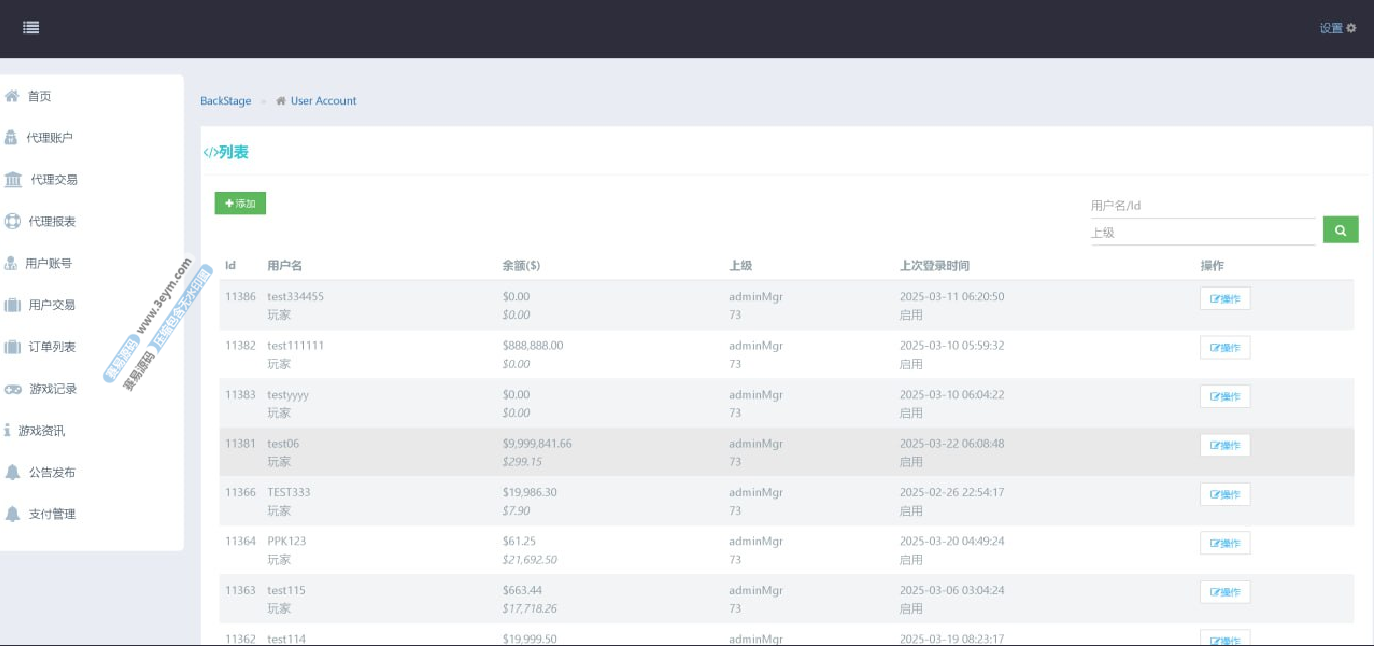Click the home icon beside 首页
Screen dimensions: 1375x646
coord(12,96)
